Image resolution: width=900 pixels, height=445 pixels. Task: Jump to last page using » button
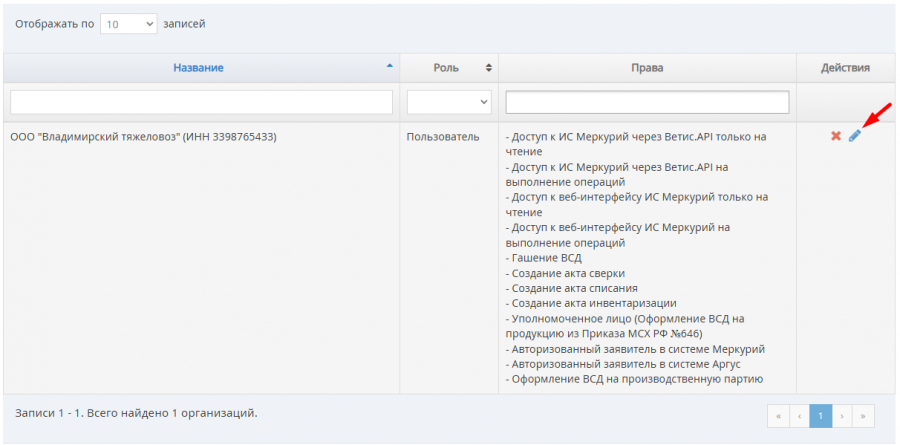[x=865, y=416]
